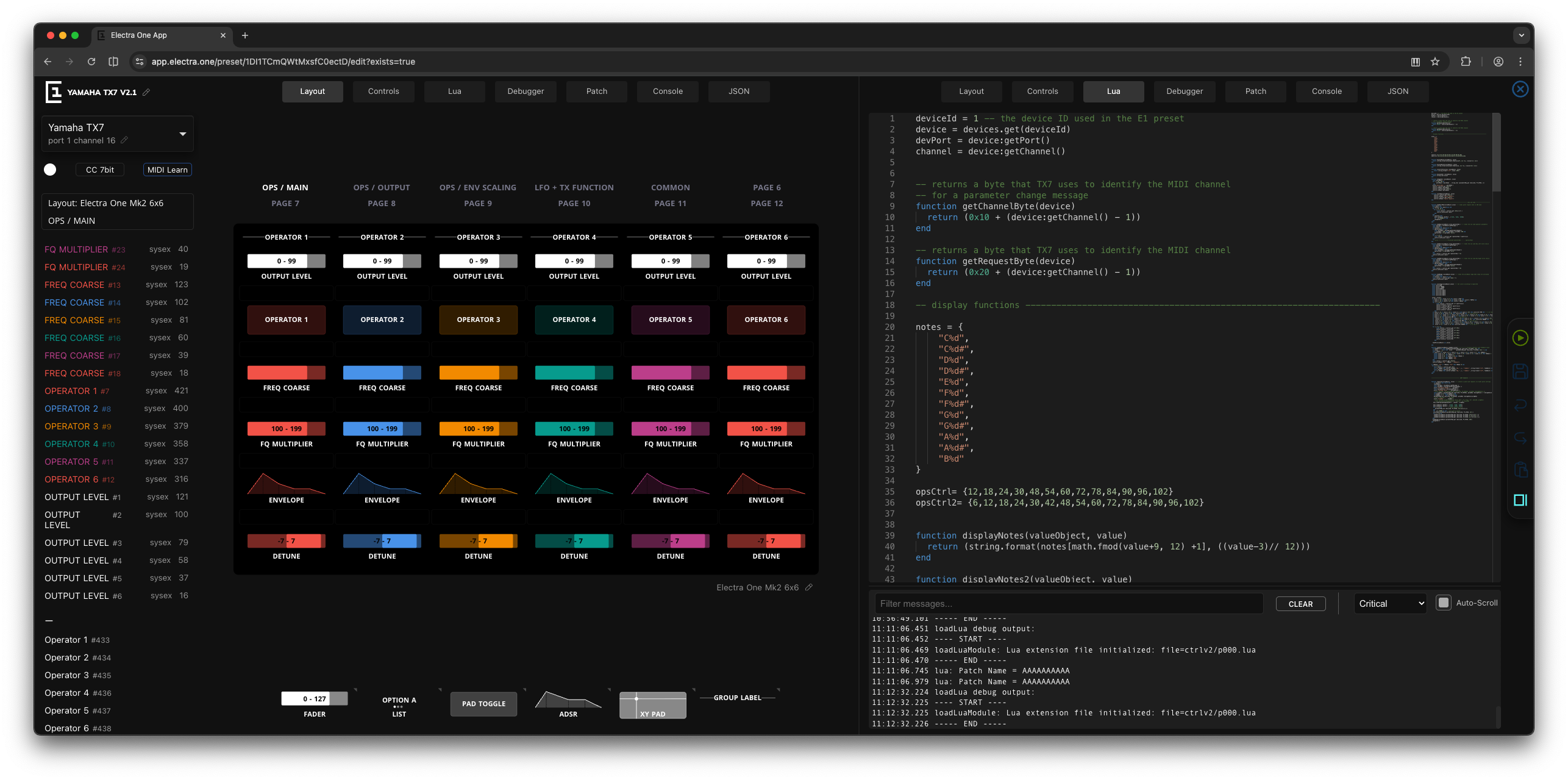This screenshot has width=1568, height=780.
Task: Select the dark-blue OPERATOR 2 pad
Action: pyautogui.click(x=382, y=320)
